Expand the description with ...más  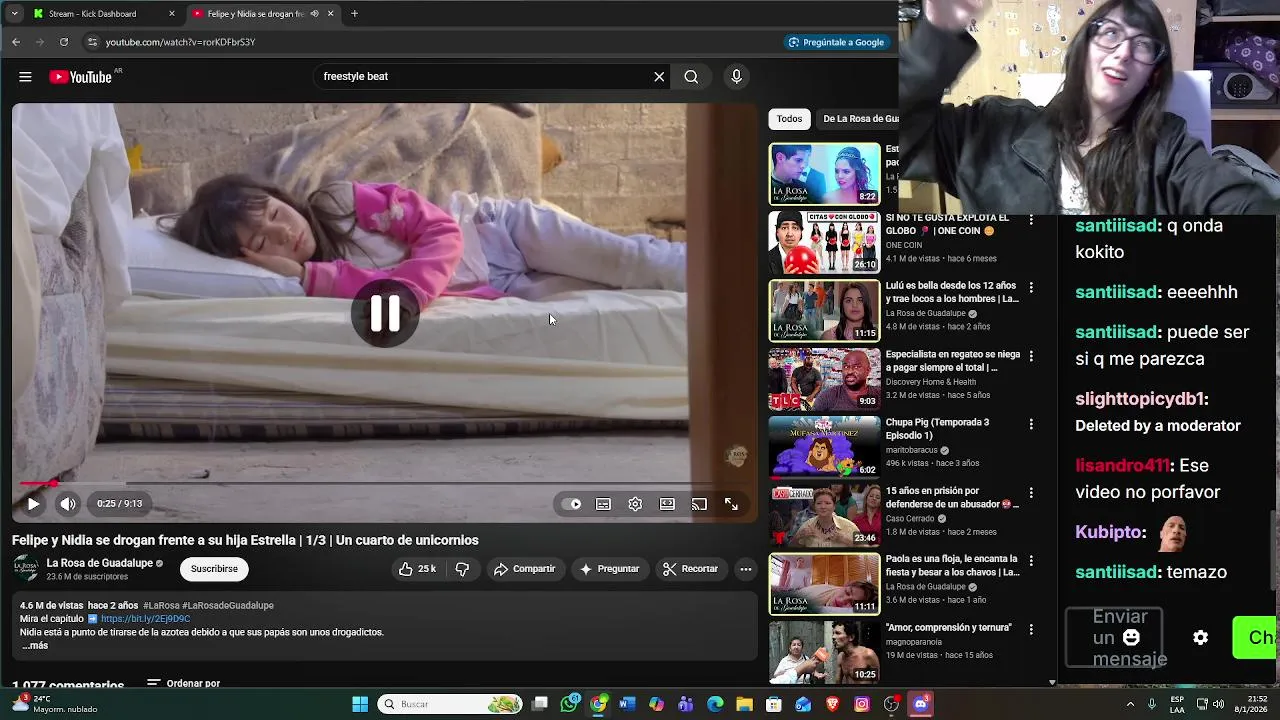(35, 646)
